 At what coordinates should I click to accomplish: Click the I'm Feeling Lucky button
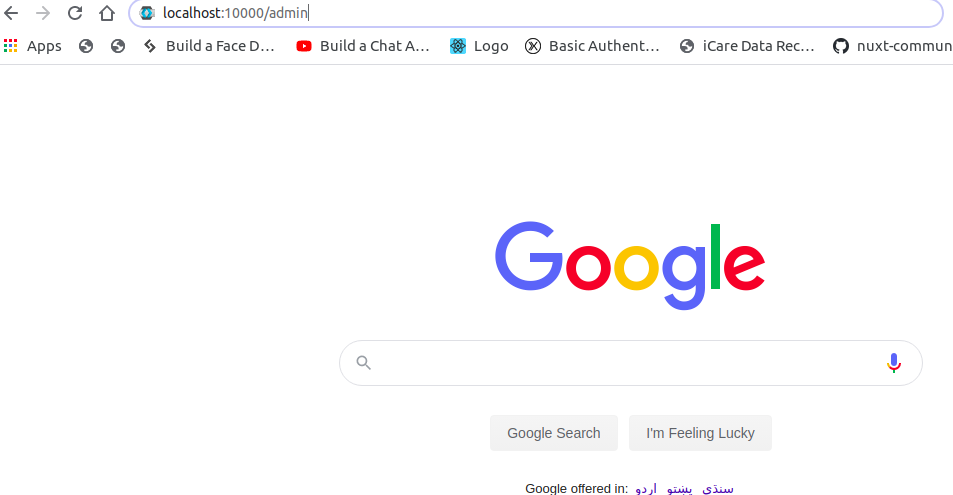(700, 433)
